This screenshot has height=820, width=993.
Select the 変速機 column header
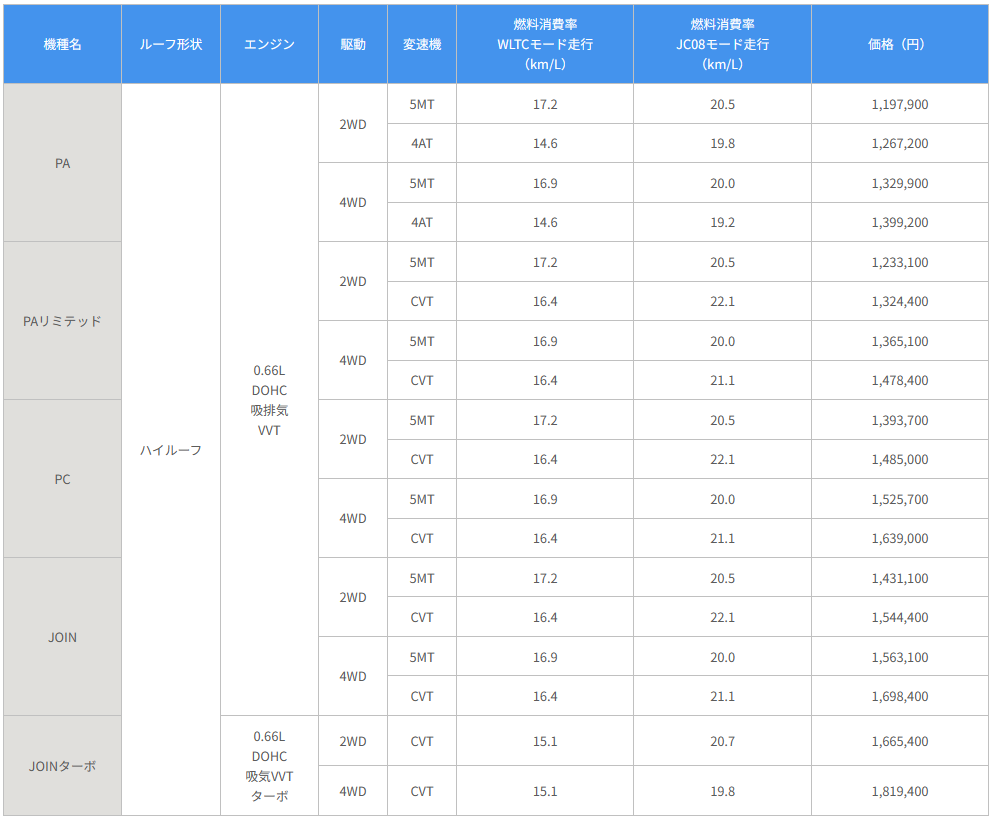click(x=422, y=45)
